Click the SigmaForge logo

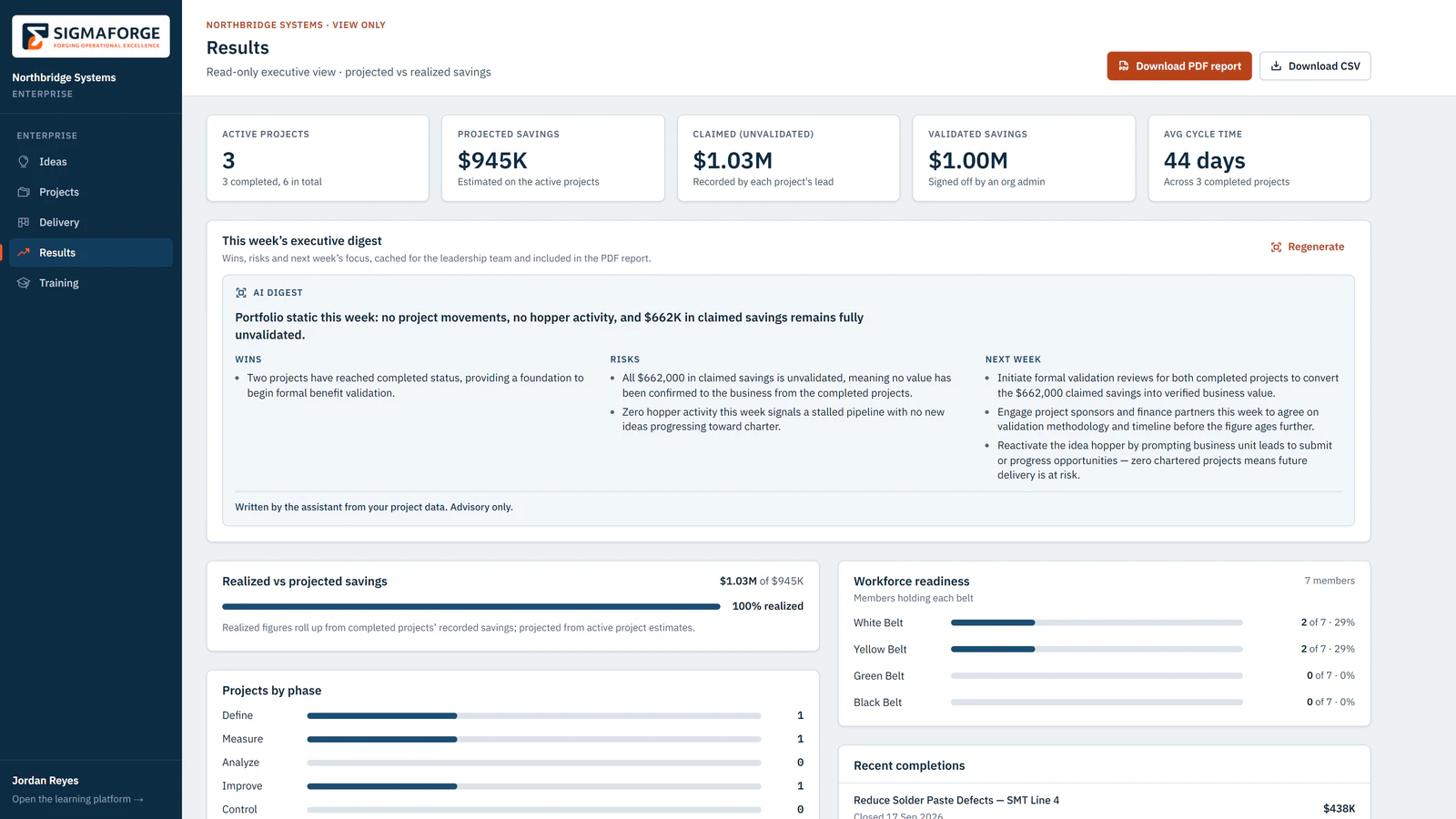pos(91,36)
